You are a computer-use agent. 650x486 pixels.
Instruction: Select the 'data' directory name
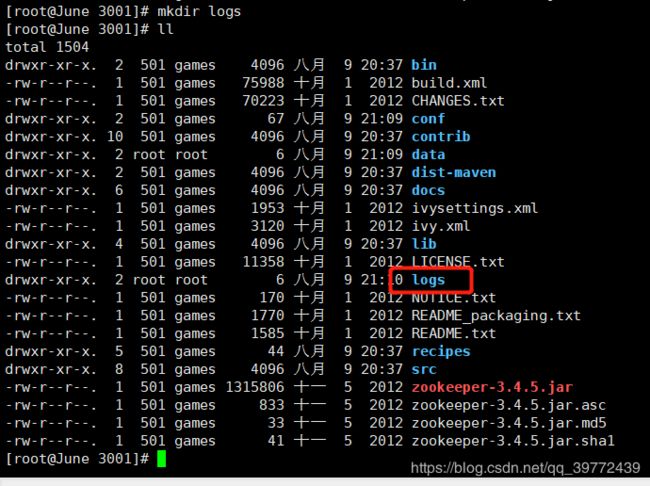coord(428,154)
